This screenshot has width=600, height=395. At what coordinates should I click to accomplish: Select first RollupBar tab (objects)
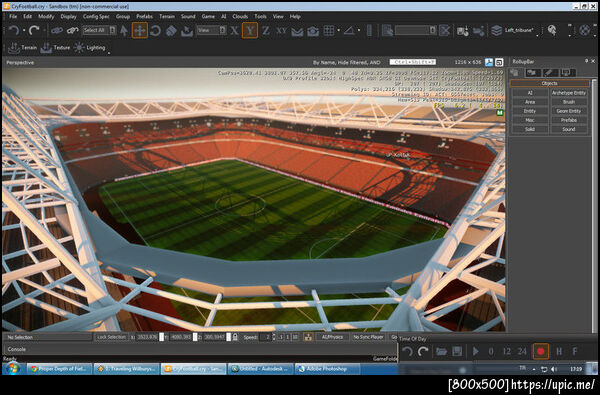click(x=516, y=72)
